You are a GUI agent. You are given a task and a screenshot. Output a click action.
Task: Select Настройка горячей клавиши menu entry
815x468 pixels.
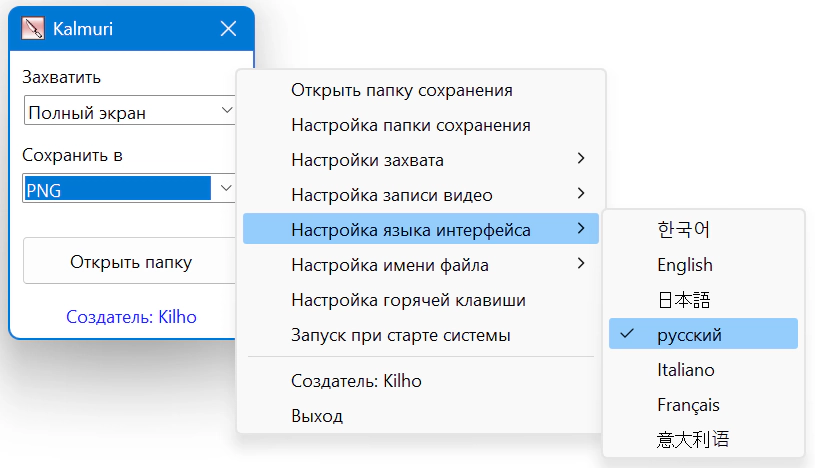[408, 300]
